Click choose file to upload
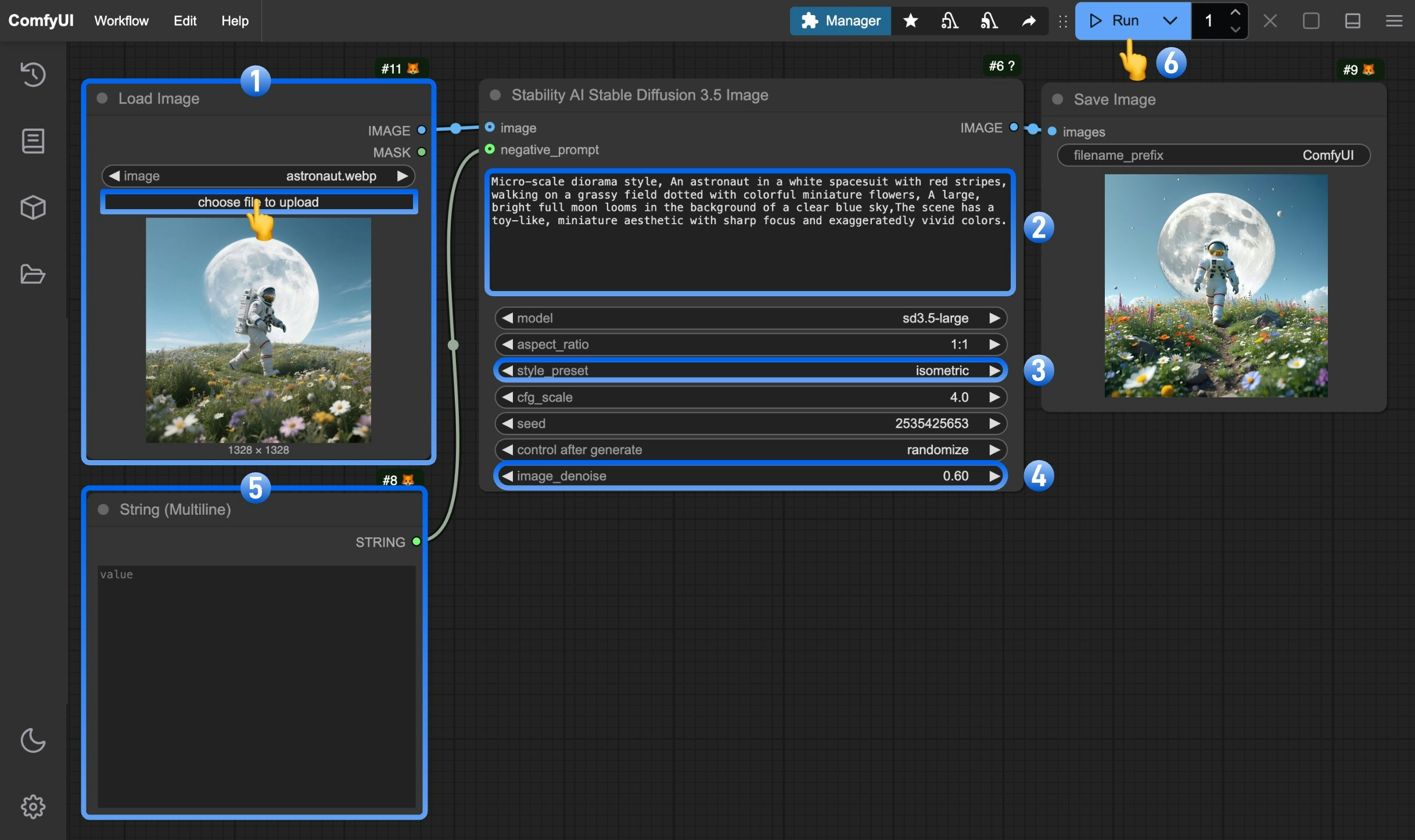The height and width of the screenshot is (840, 1415). click(x=258, y=202)
